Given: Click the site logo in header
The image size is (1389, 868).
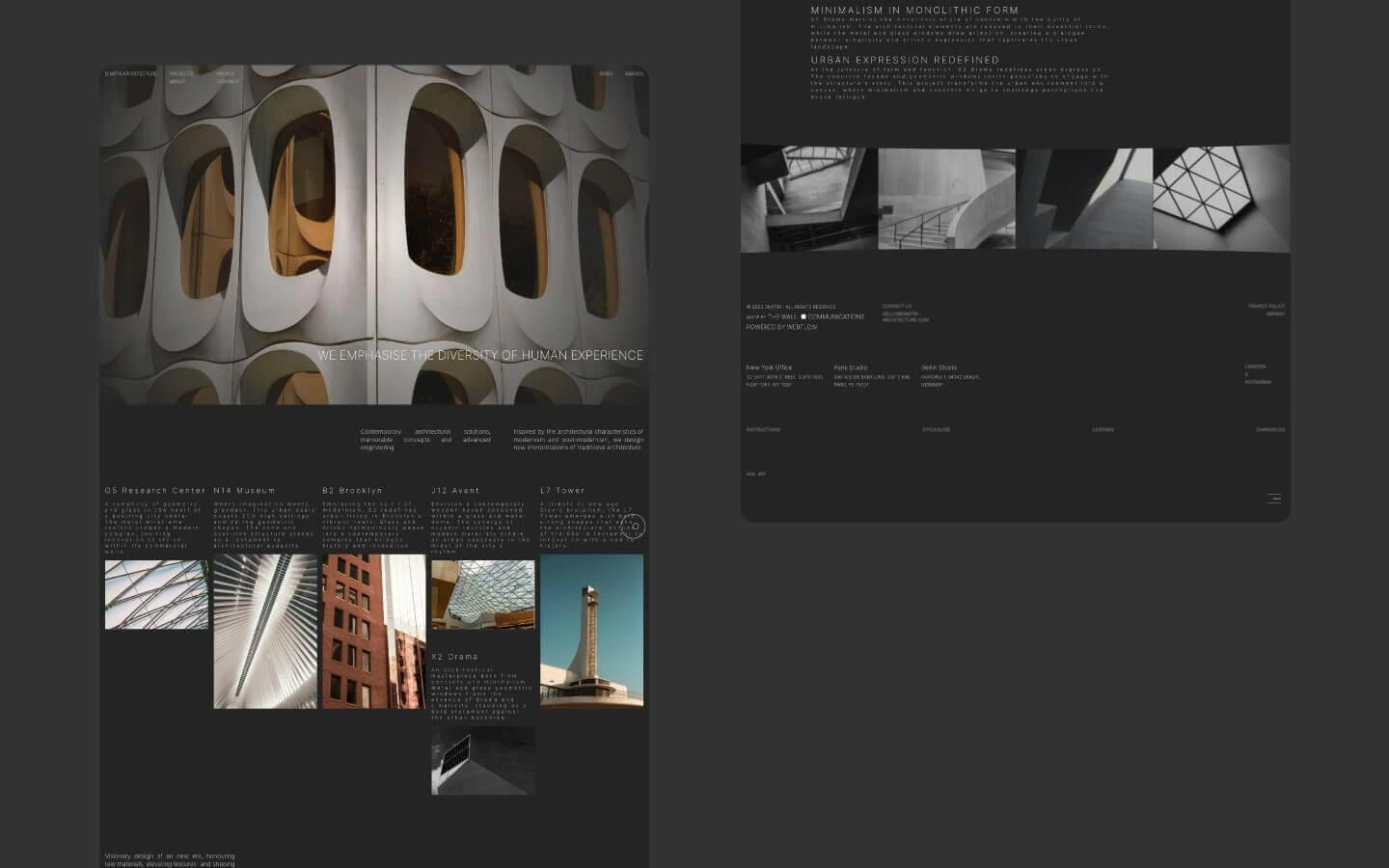Looking at the screenshot, I should (x=130, y=73).
